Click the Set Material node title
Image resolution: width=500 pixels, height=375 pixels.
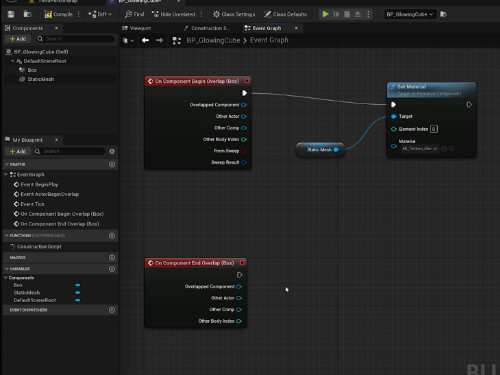point(412,87)
